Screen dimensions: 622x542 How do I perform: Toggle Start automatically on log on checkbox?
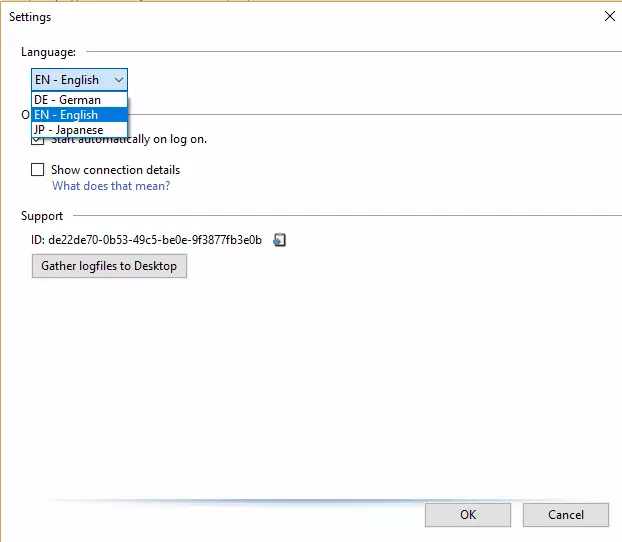[38, 141]
